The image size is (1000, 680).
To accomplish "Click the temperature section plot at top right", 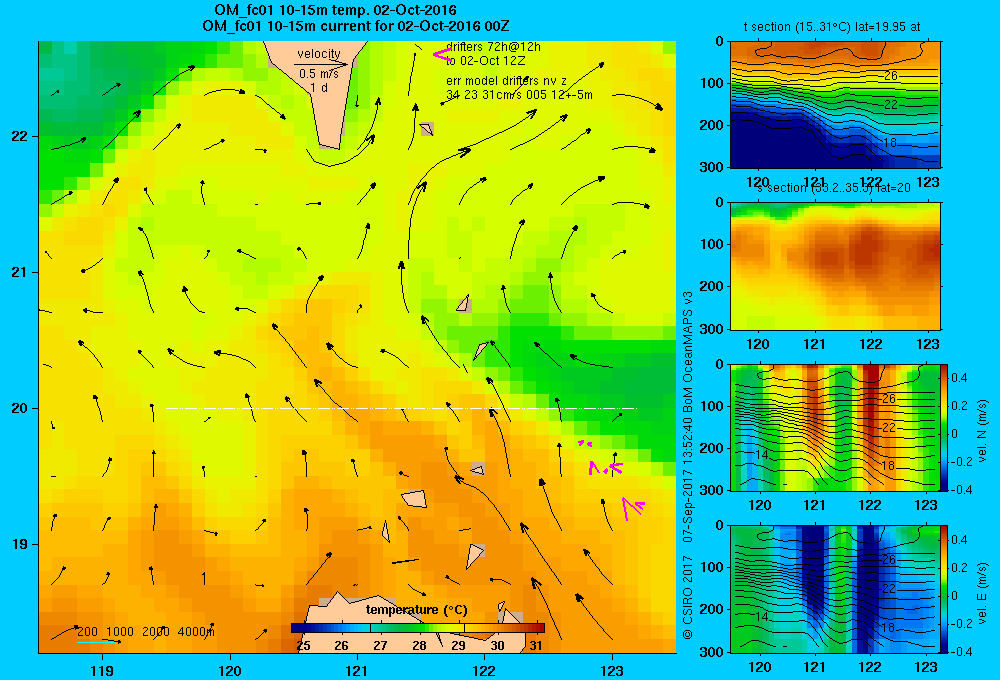I will [x=835, y=105].
